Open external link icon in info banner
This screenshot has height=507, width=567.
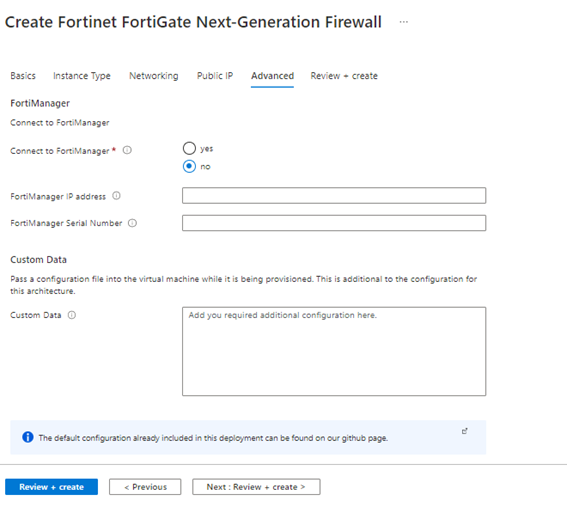coord(465,431)
